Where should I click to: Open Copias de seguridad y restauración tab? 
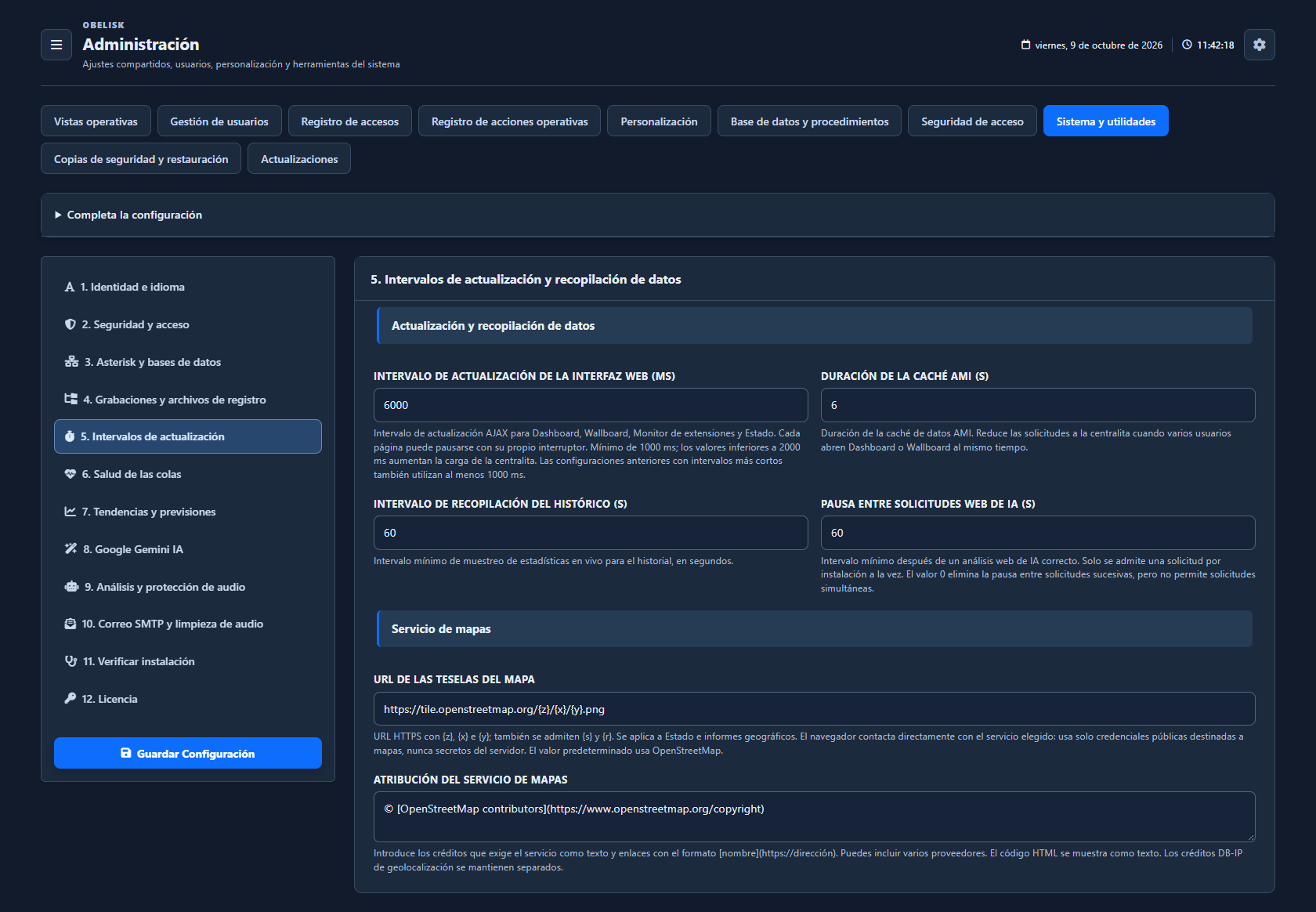(141, 159)
